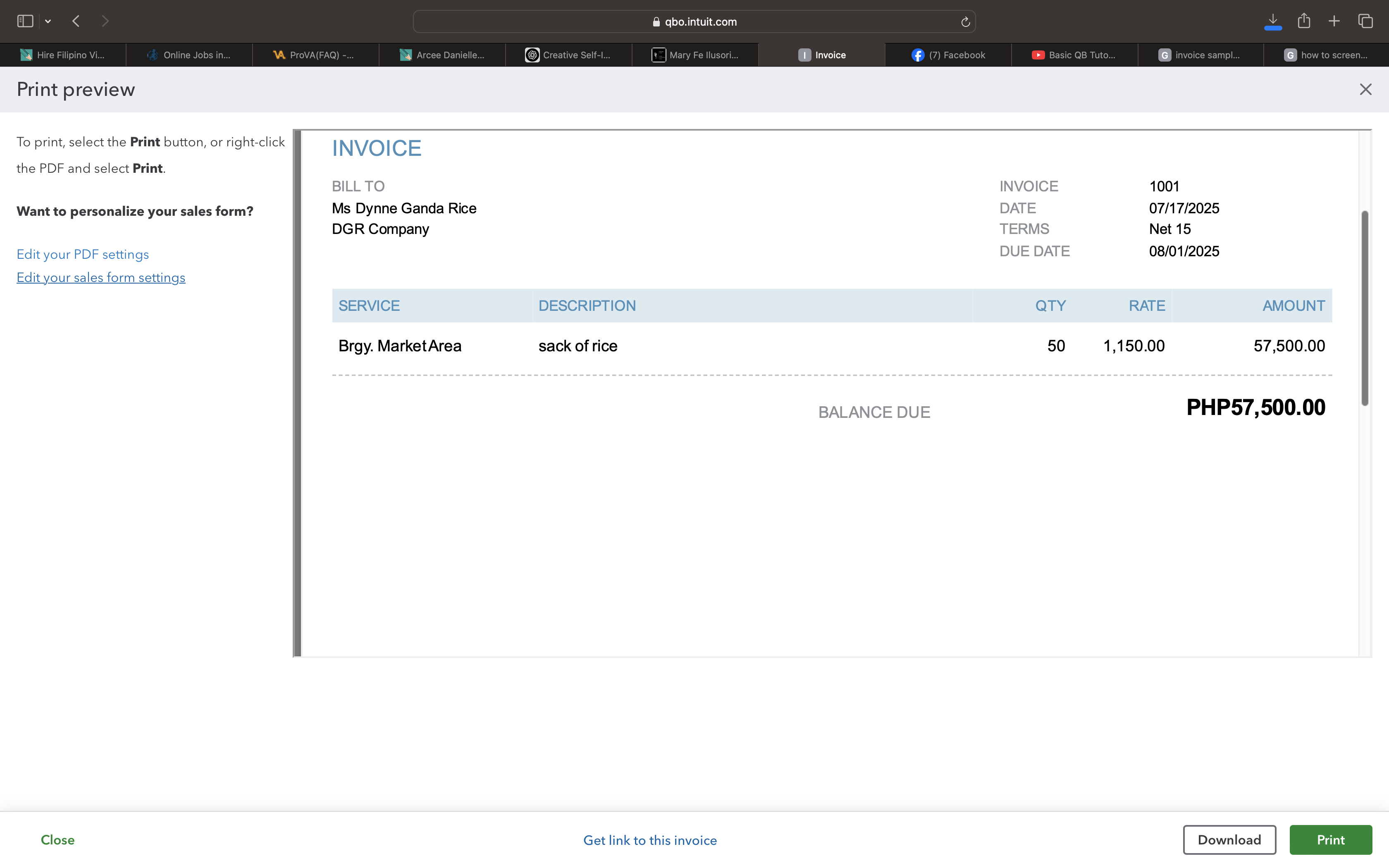The image size is (1389, 868).
Task: Click the PHP57,500.00 balance total
Action: (x=1256, y=408)
